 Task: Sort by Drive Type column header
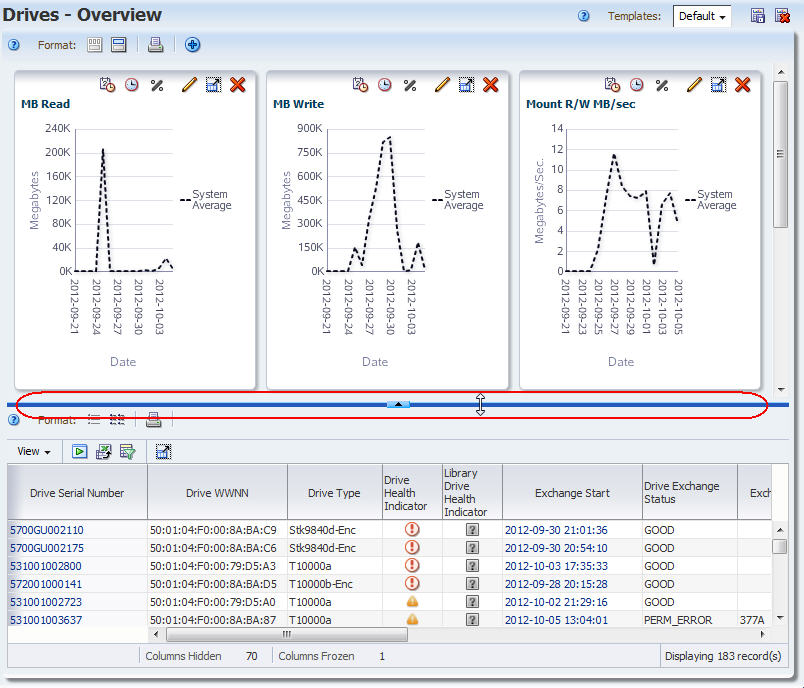tap(334, 493)
